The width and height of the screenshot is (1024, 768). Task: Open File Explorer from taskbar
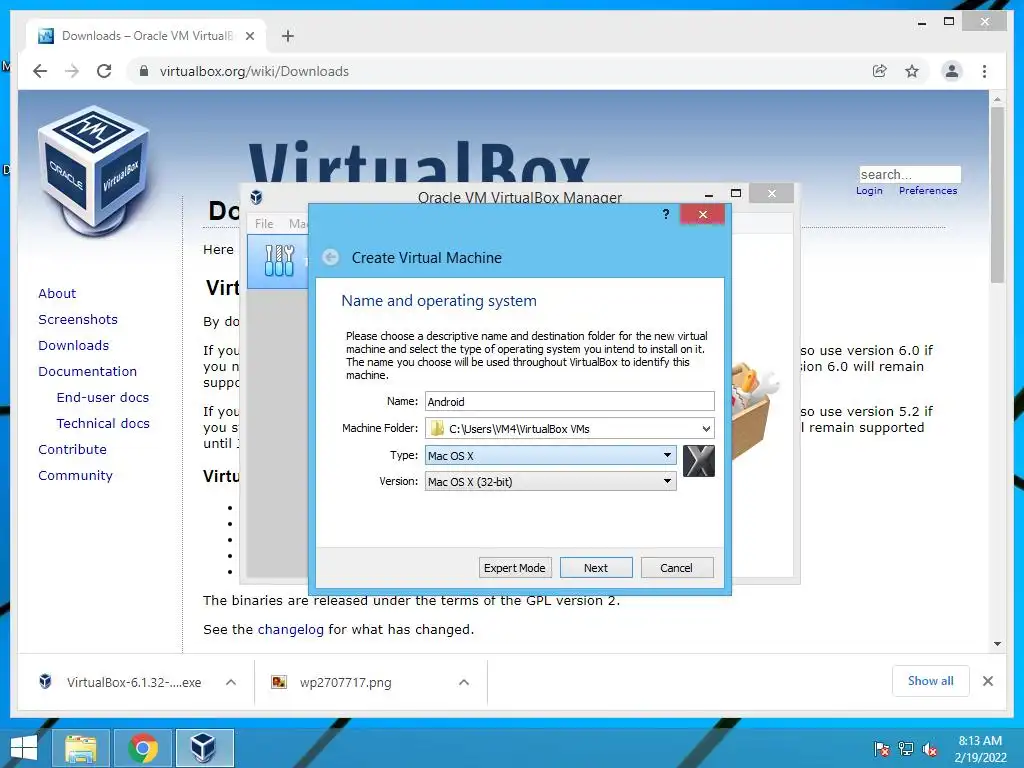80,748
